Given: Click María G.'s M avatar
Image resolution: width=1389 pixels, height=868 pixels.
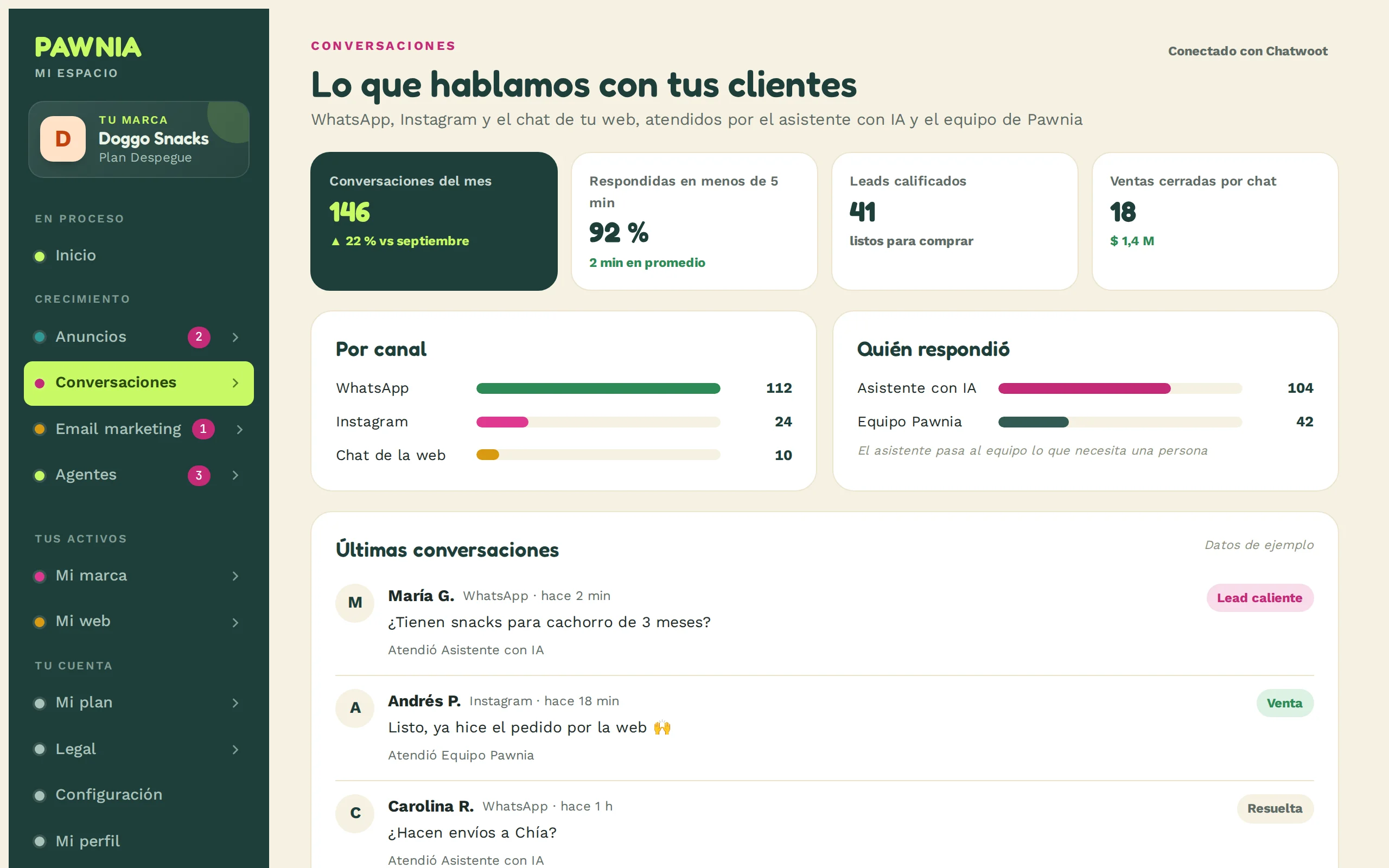Looking at the screenshot, I should [x=355, y=603].
